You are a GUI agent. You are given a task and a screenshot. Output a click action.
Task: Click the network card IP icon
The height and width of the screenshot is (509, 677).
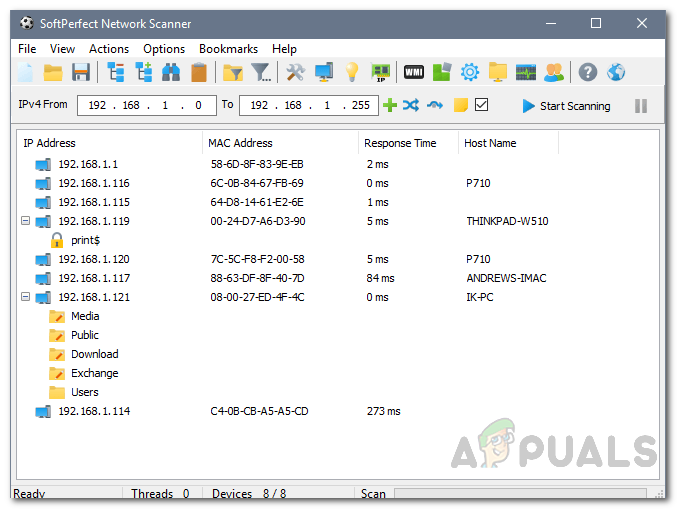(x=380, y=72)
